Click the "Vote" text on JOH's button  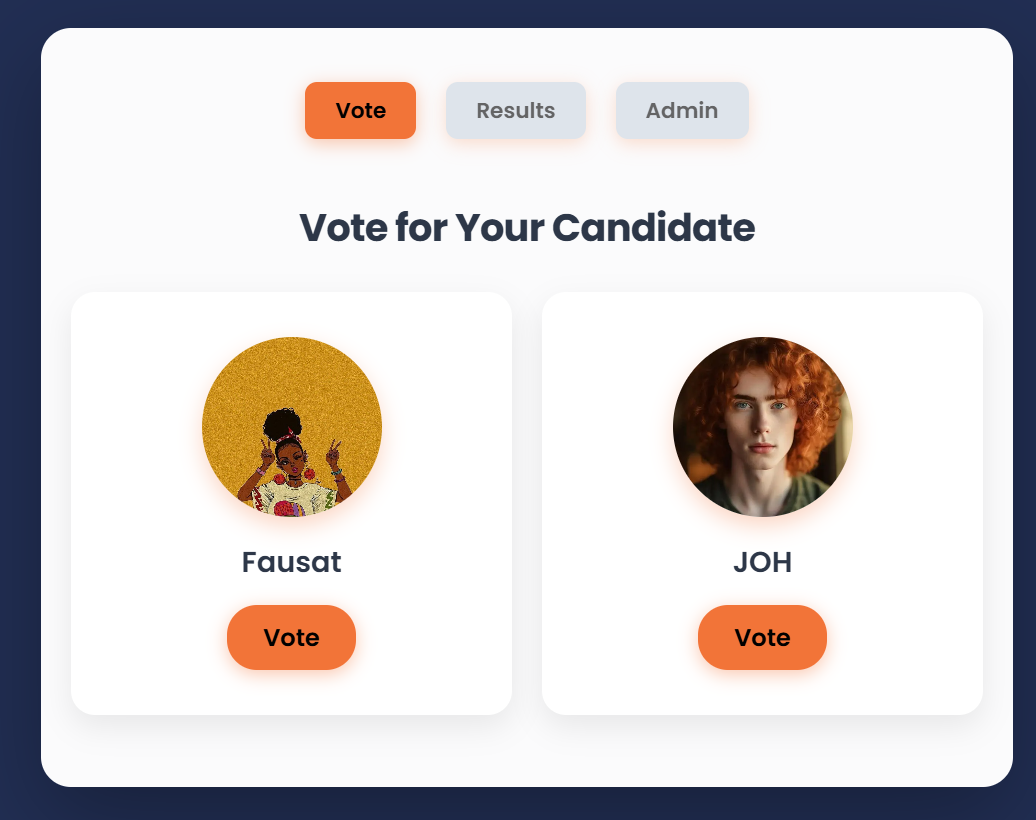(762, 637)
